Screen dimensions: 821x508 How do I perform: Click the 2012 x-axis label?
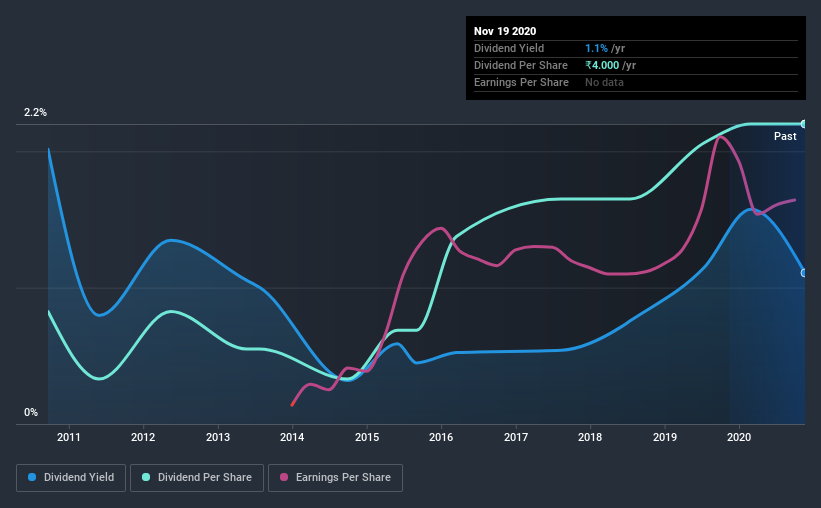click(x=143, y=437)
